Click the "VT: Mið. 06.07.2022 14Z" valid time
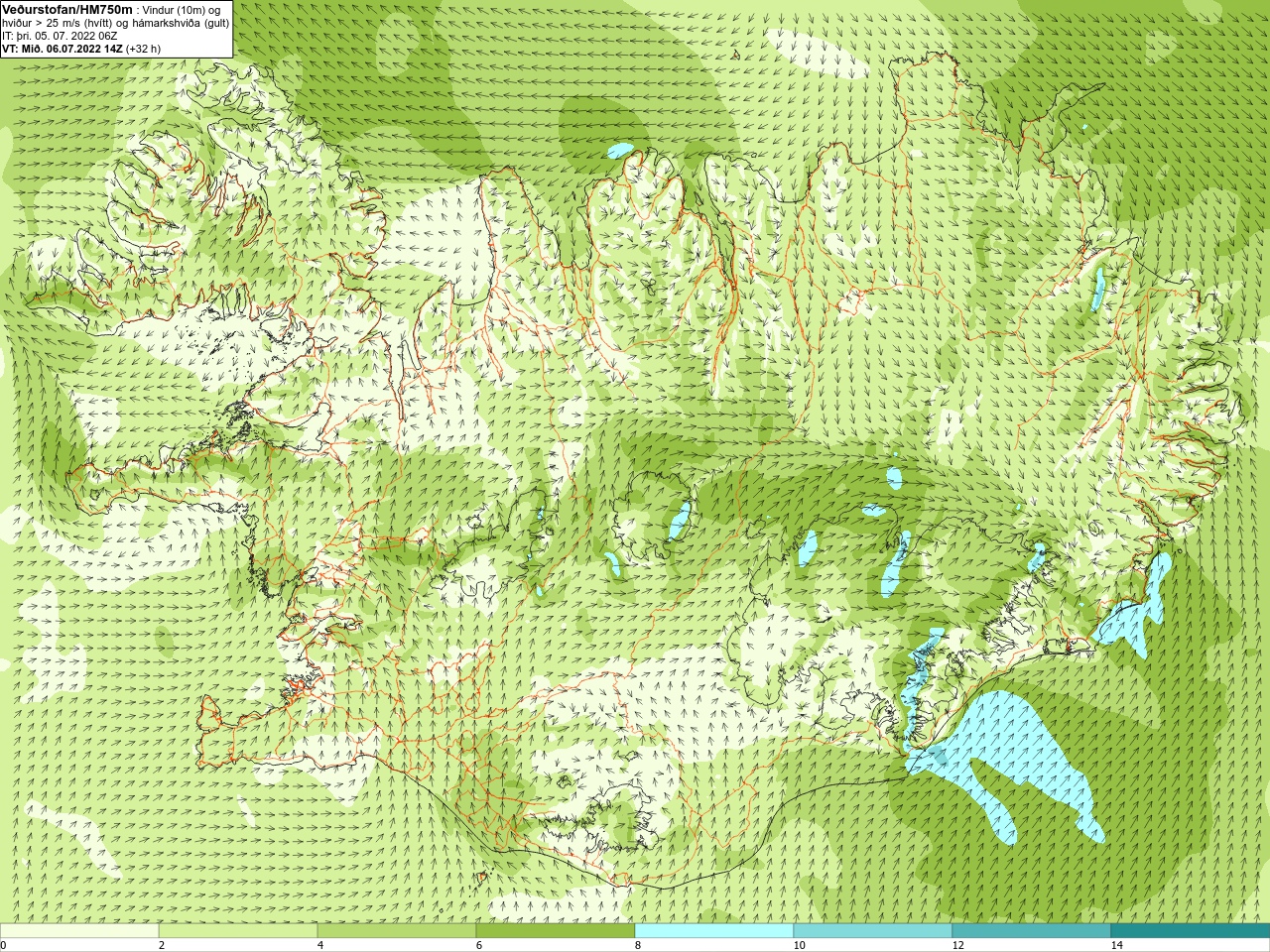 click(63, 49)
